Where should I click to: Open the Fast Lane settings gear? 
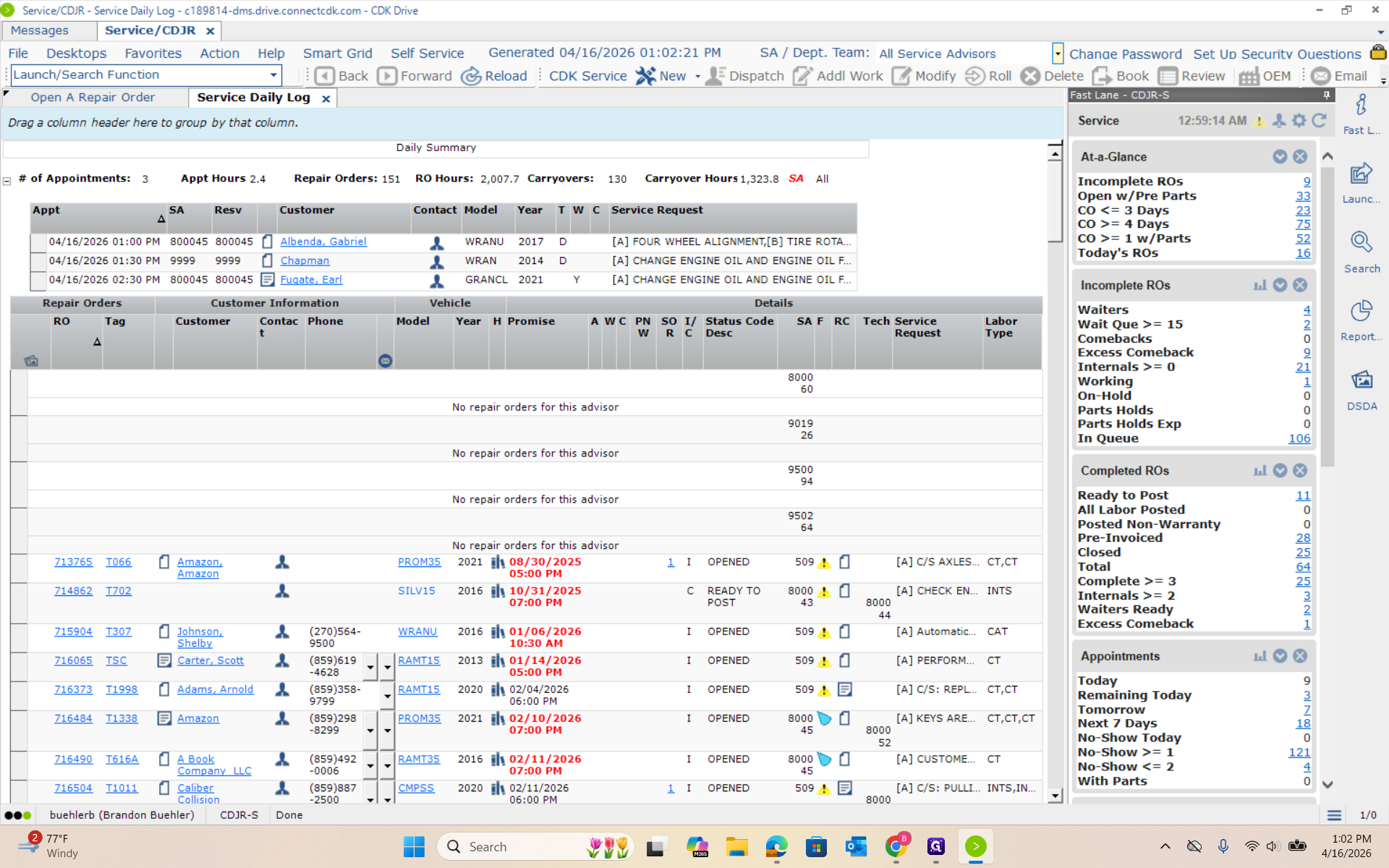pyautogui.click(x=1299, y=121)
